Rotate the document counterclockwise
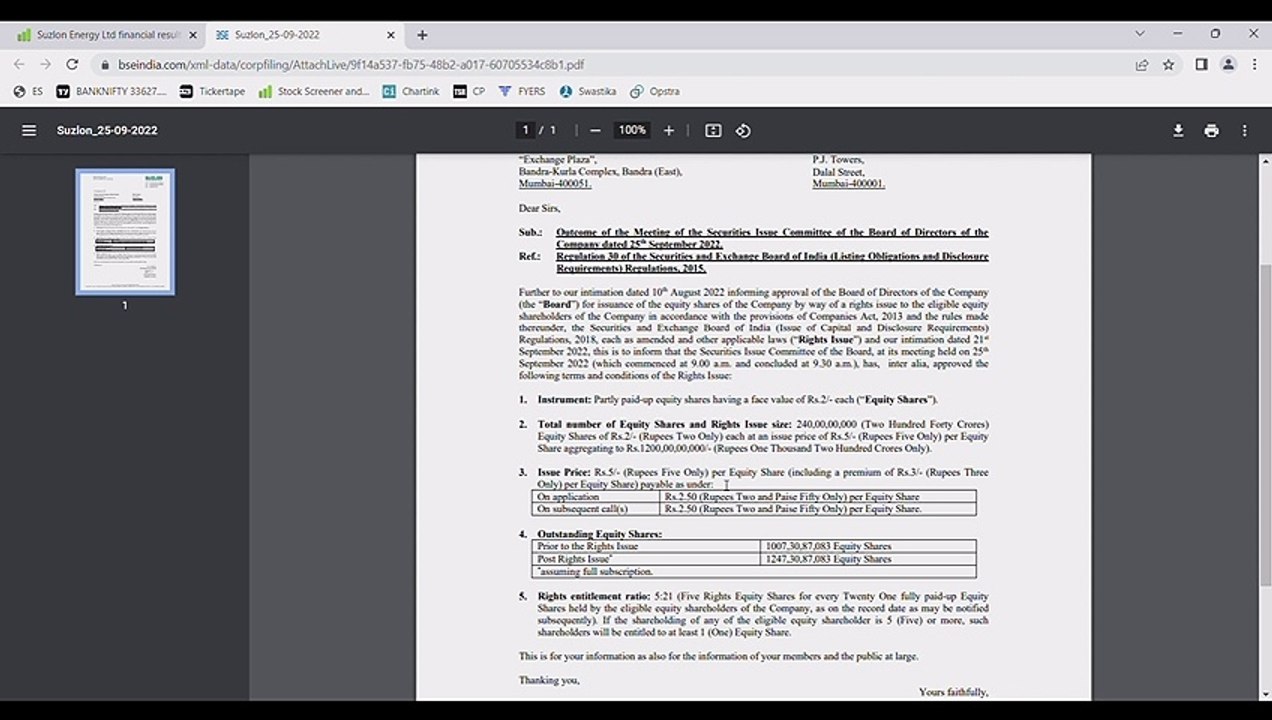The image size is (1272, 720). tap(743, 130)
